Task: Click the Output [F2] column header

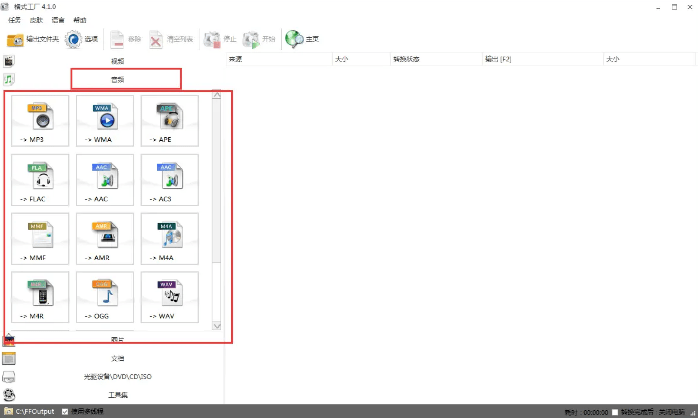Action: pyautogui.click(x=543, y=59)
